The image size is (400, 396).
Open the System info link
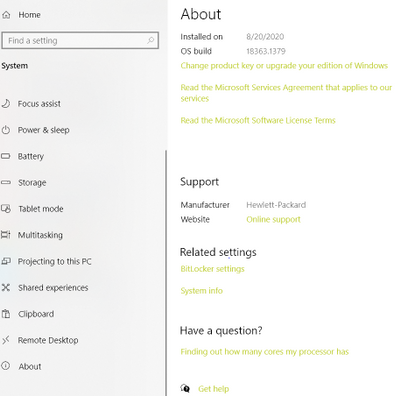click(201, 291)
